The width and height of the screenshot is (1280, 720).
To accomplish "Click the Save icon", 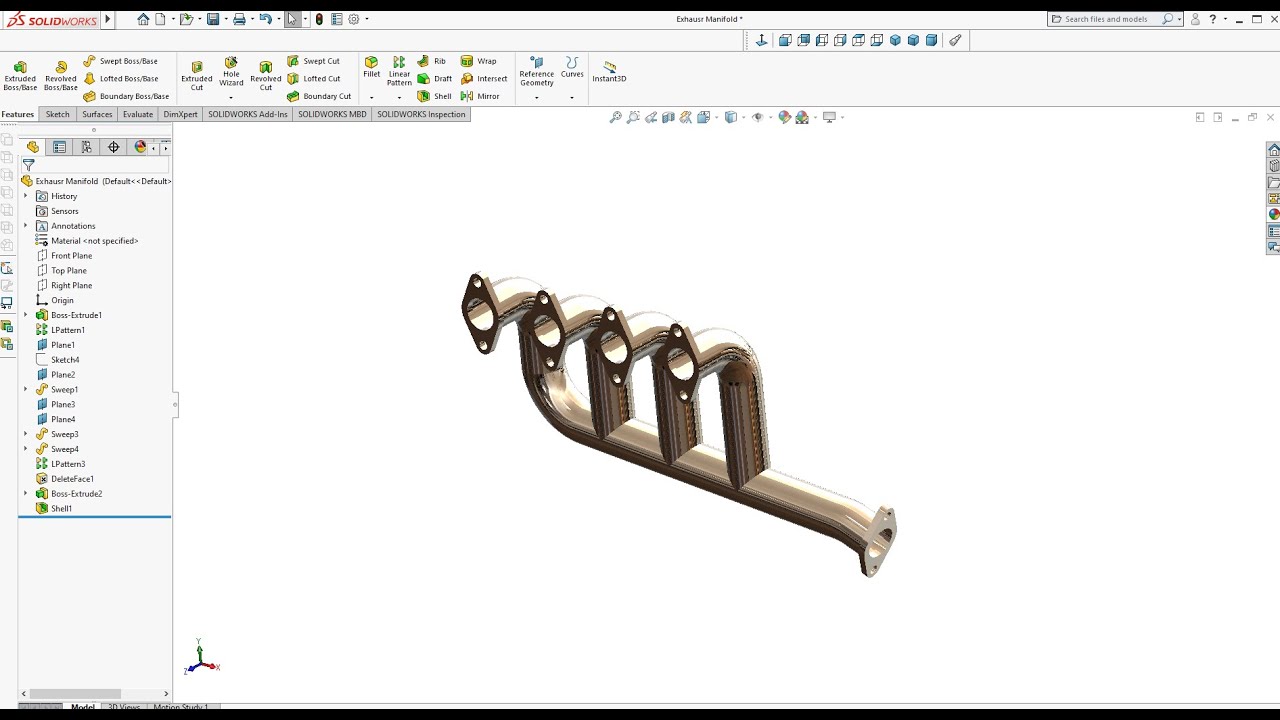I will (213, 19).
